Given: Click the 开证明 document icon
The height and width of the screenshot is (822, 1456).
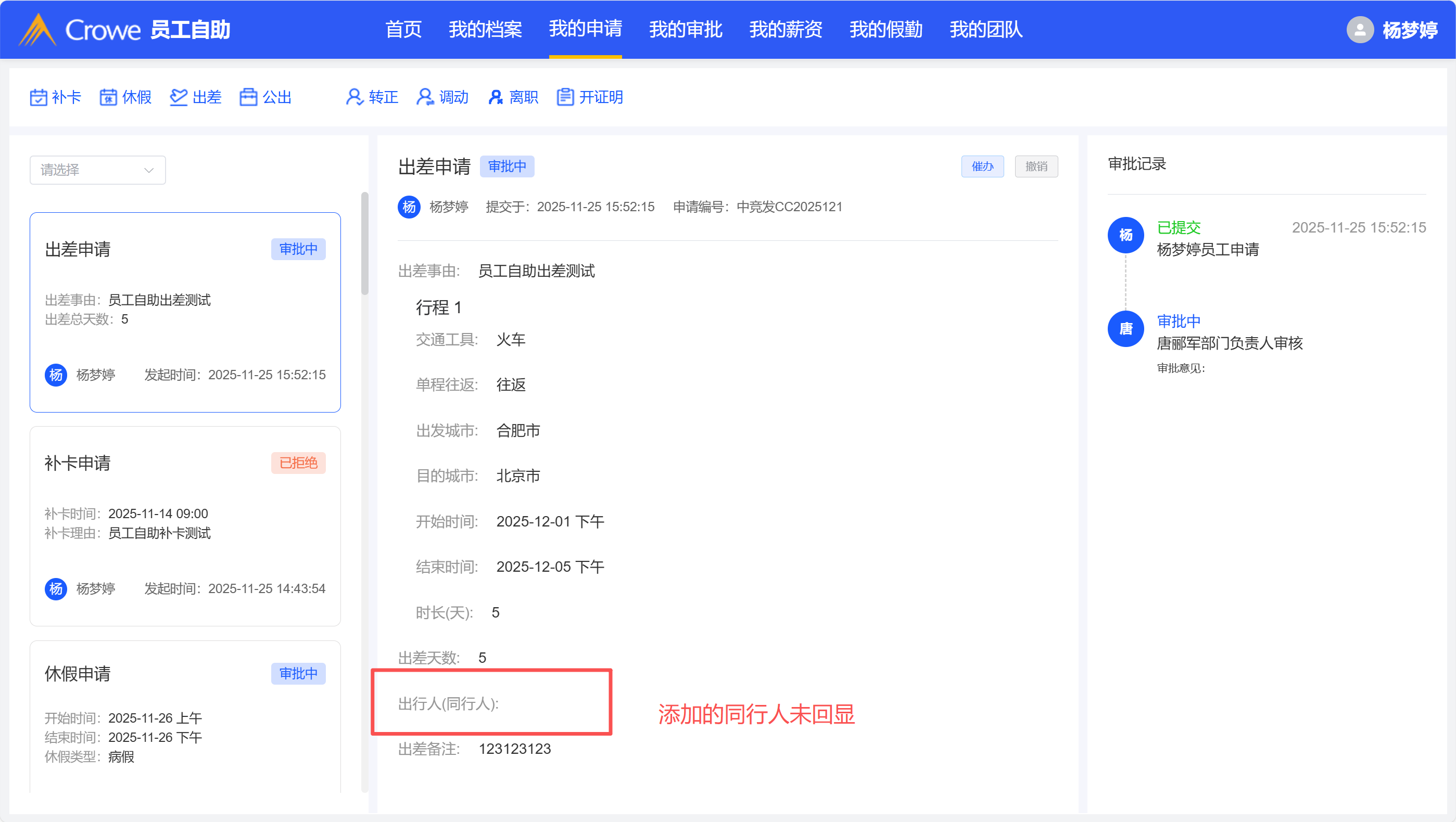Looking at the screenshot, I should point(565,97).
